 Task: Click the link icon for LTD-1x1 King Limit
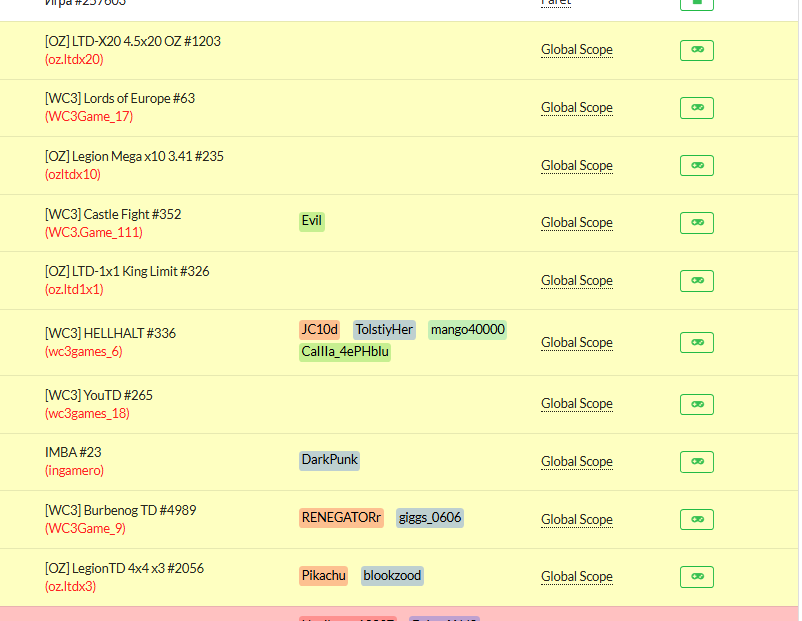697,281
